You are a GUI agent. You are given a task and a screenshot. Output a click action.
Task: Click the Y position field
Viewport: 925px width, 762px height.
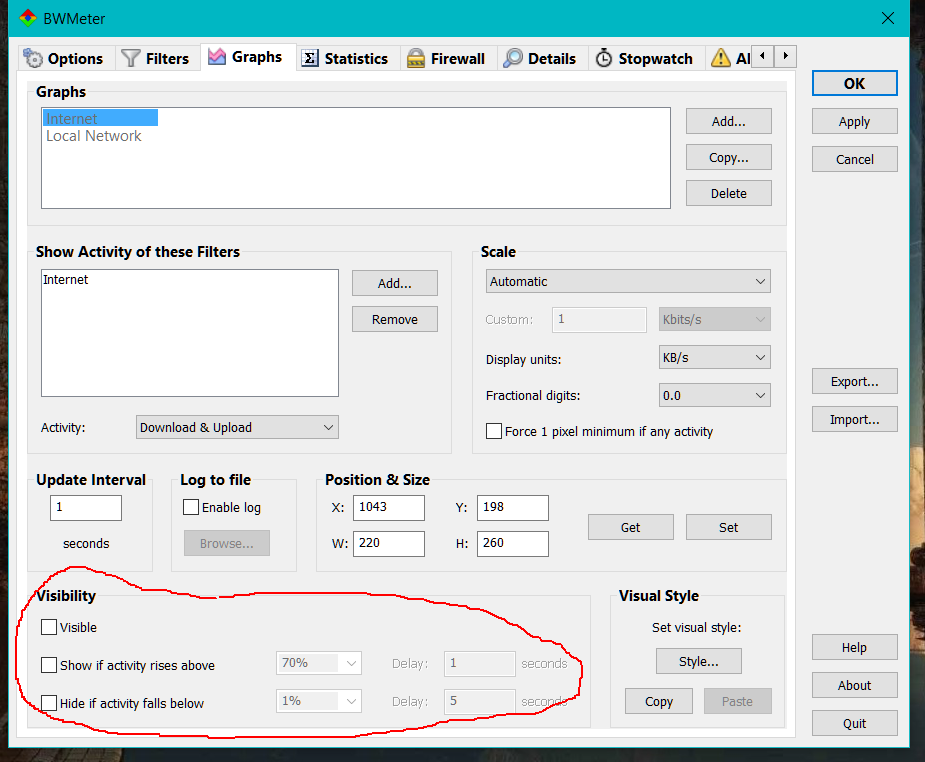pyautogui.click(x=513, y=507)
